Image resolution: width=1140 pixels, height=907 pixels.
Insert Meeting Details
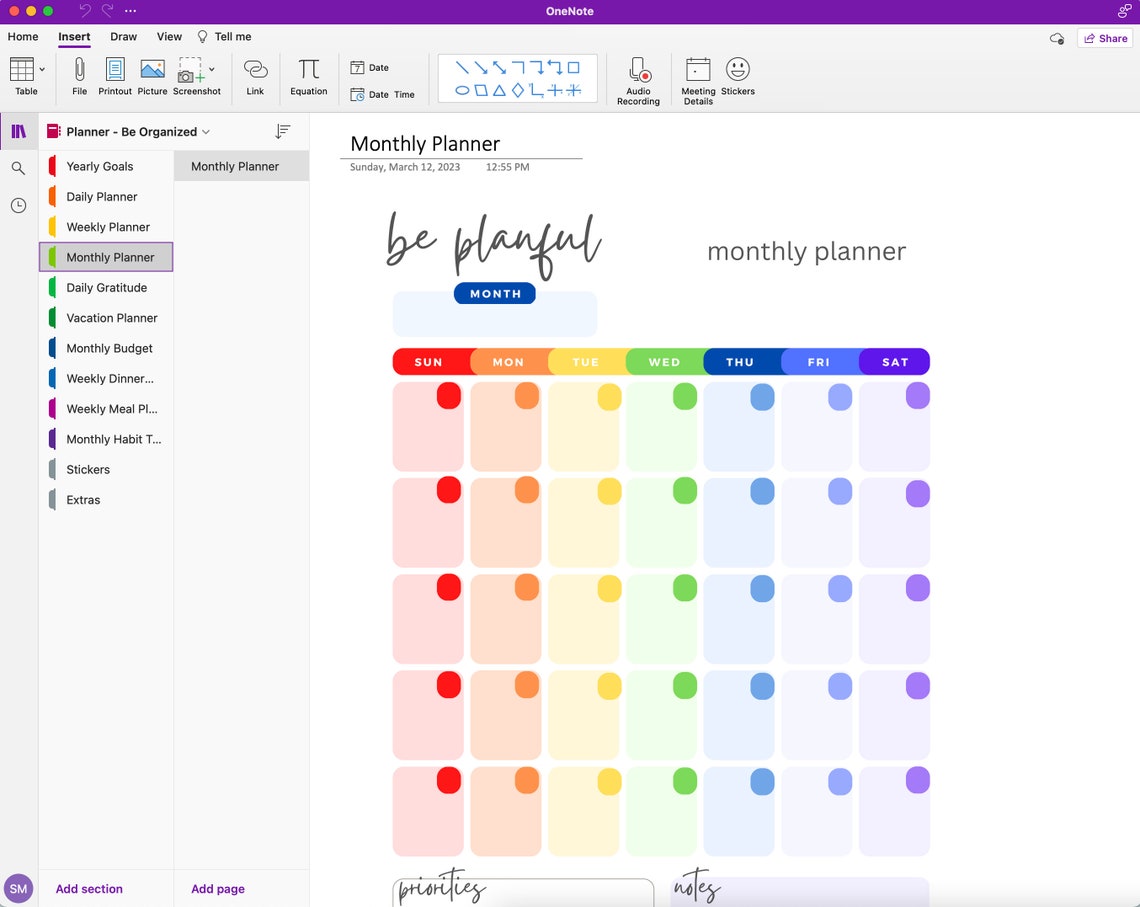pos(697,78)
